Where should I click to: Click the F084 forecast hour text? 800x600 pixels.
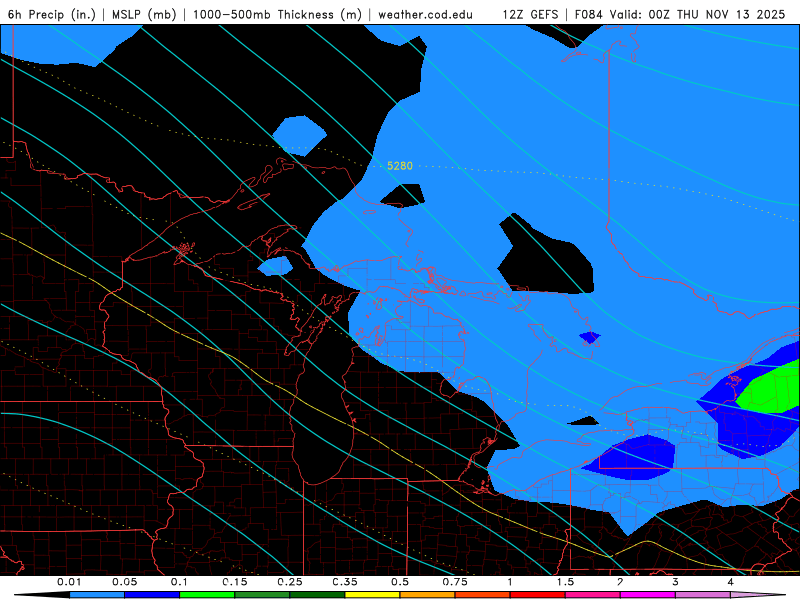589,14
